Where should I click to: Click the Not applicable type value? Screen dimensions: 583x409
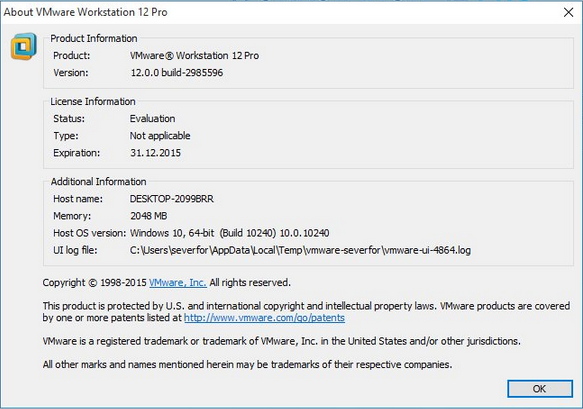pyautogui.click(x=160, y=136)
